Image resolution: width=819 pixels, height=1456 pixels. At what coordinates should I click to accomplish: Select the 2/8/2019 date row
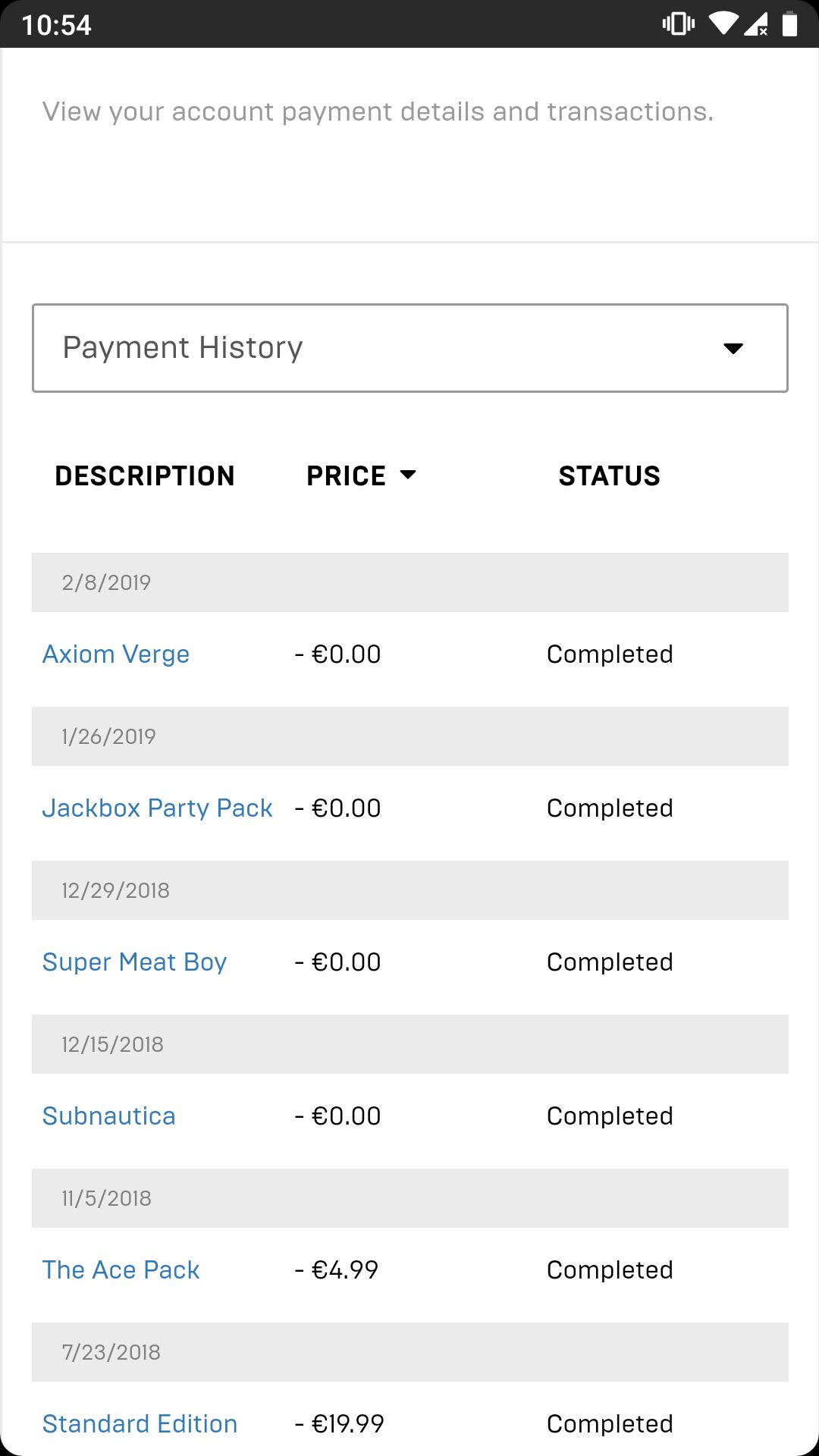click(x=410, y=582)
